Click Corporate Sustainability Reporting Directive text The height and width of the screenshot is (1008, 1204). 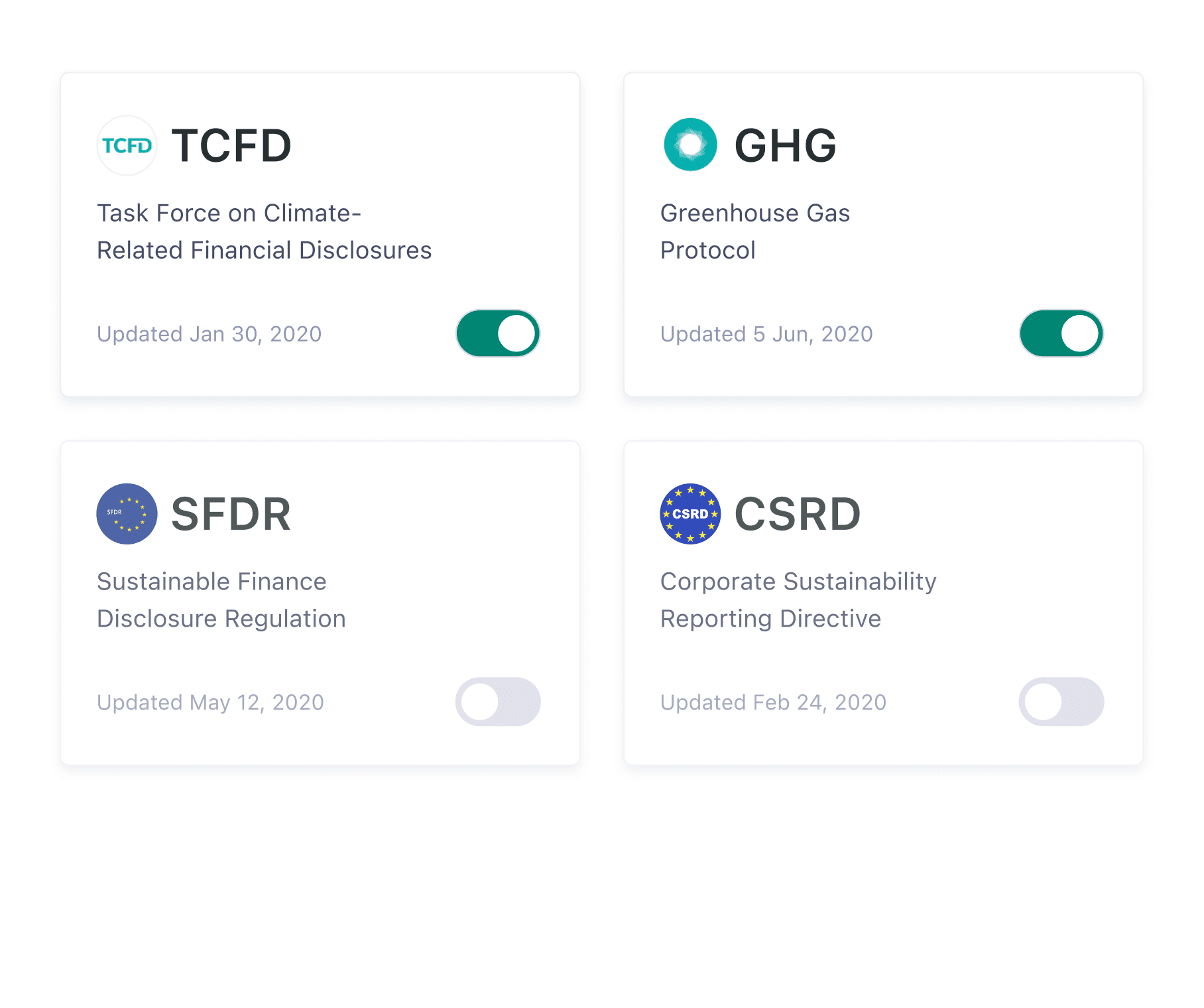pyautogui.click(x=798, y=600)
